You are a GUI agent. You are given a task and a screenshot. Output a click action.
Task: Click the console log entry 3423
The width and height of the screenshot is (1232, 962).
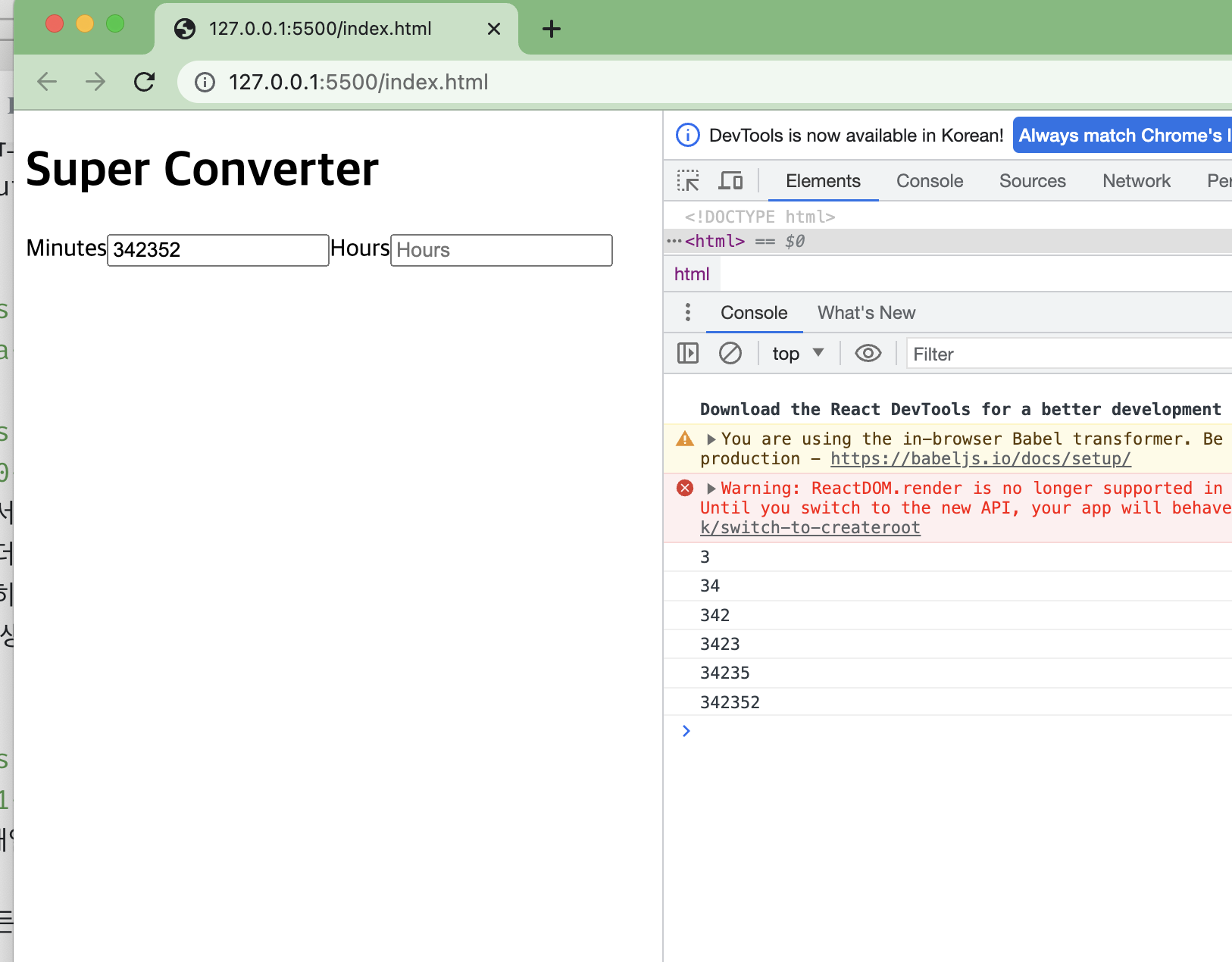pyautogui.click(x=720, y=644)
